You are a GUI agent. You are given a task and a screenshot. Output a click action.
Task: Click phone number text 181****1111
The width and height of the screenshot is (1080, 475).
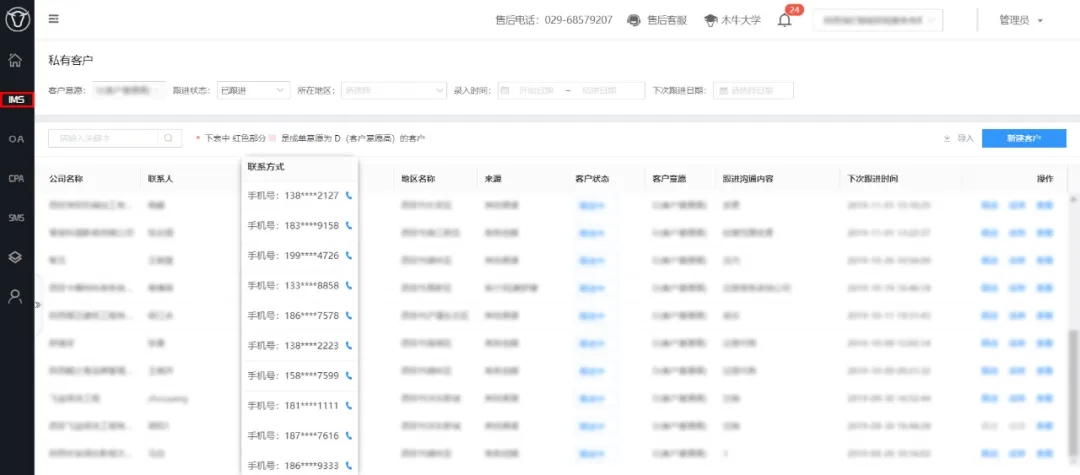(309, 405)
